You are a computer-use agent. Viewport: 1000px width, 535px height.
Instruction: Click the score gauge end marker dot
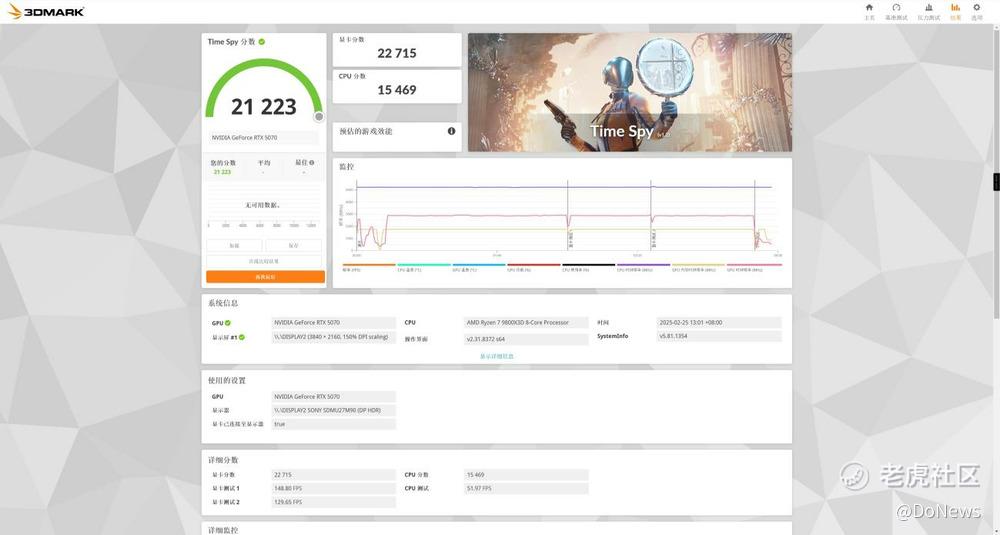tap(319, 117)
